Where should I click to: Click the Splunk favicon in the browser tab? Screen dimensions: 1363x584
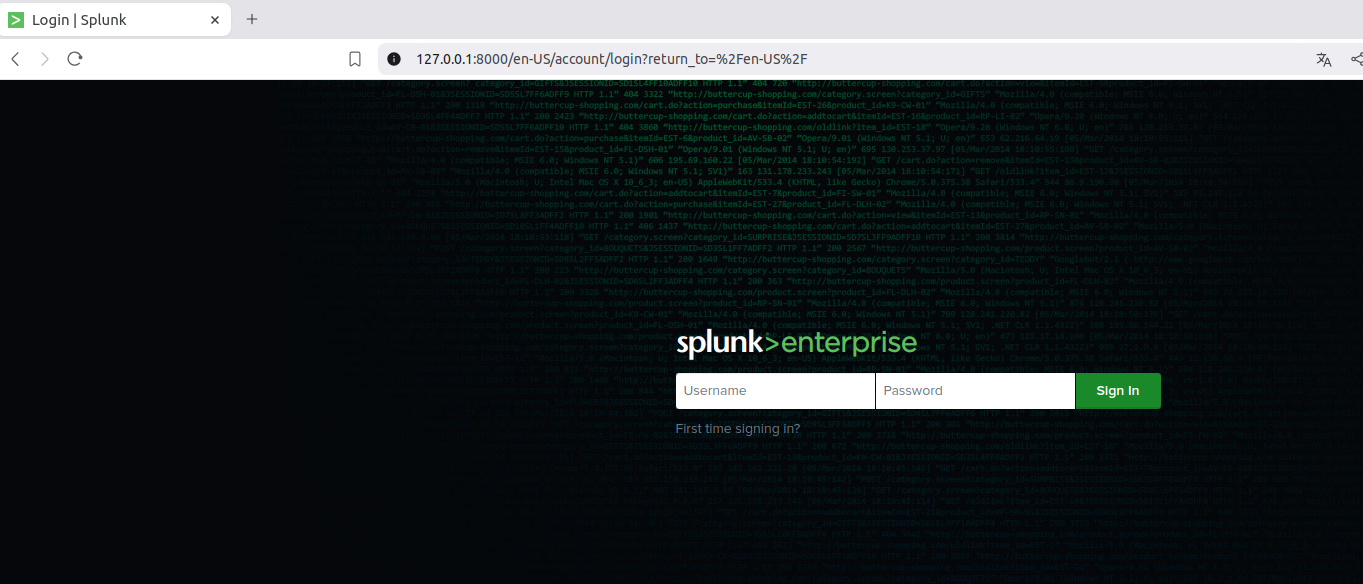(x=16, y=19)
